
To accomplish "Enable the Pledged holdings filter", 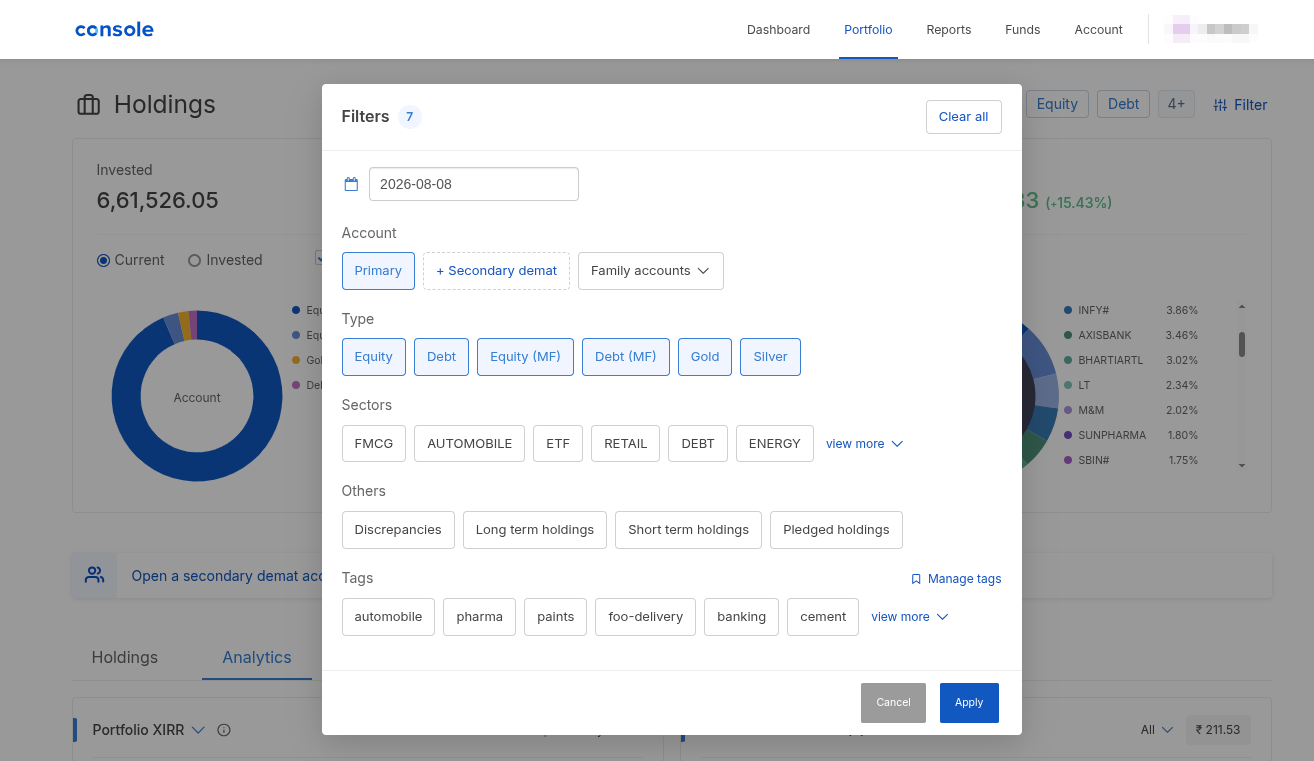I will coord(836,530).
